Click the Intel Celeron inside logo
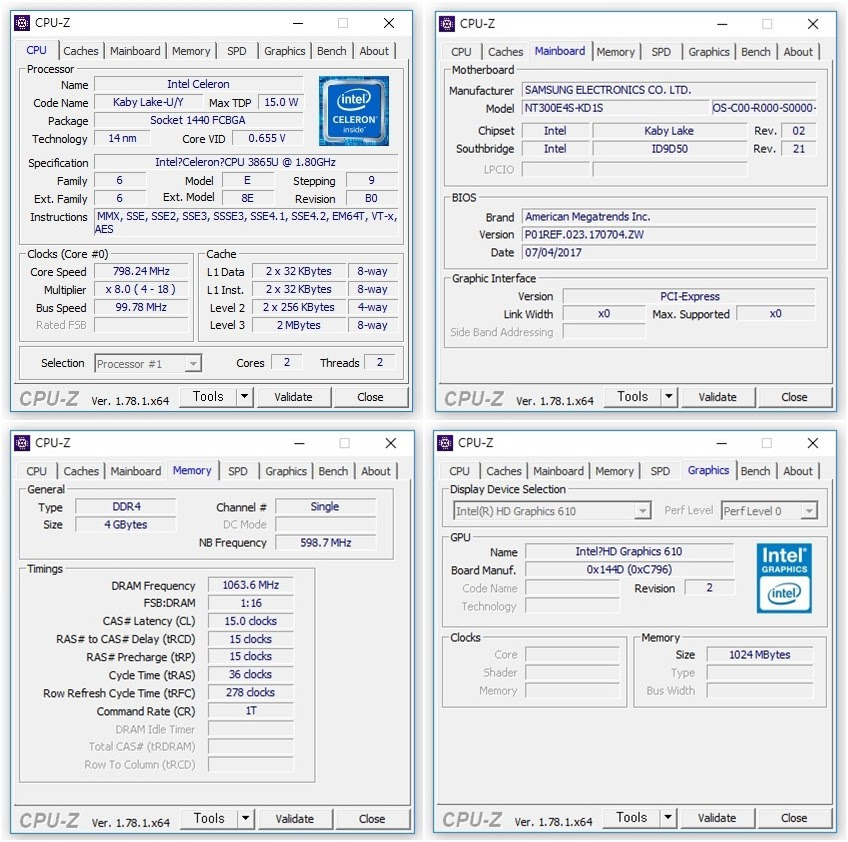This screenshot has width=848, height=842. [354, 111]
